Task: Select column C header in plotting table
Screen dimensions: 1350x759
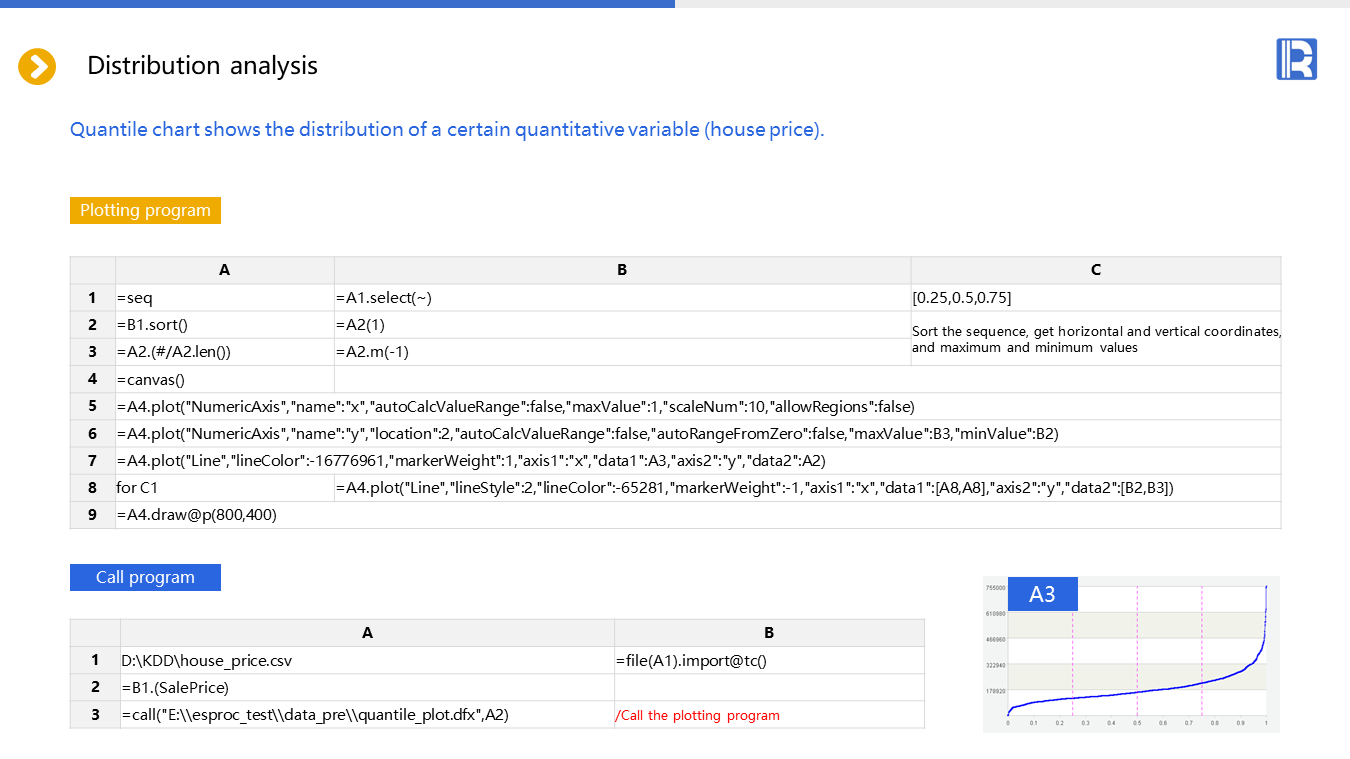Action: [x=1095, y=270]
